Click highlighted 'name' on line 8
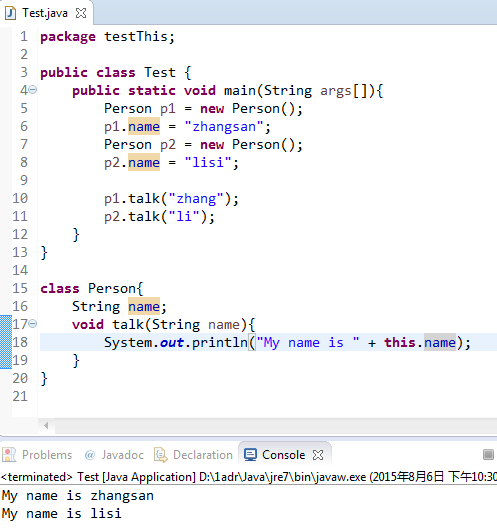The height and width of the screenshot is (529, 497). pyautogui.click(x=144, y=163)
